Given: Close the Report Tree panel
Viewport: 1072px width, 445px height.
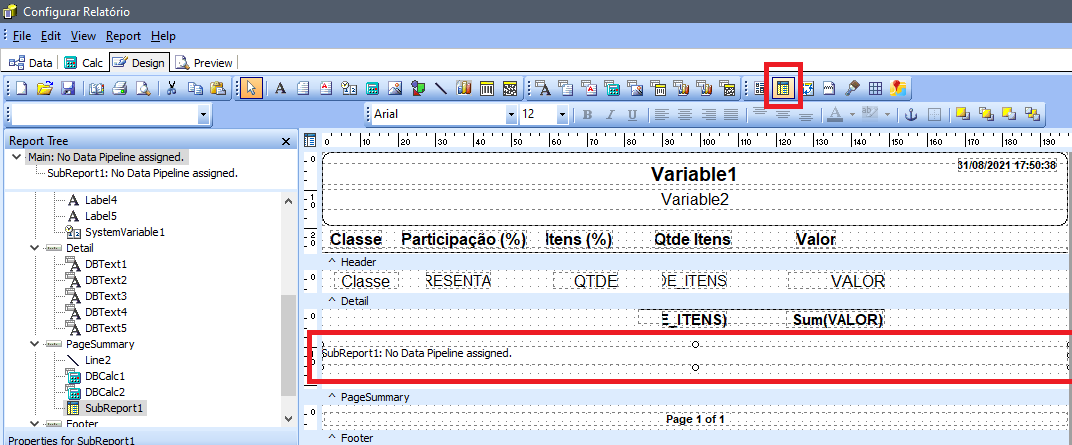Looking at the screenshot, I should (286, 142).
